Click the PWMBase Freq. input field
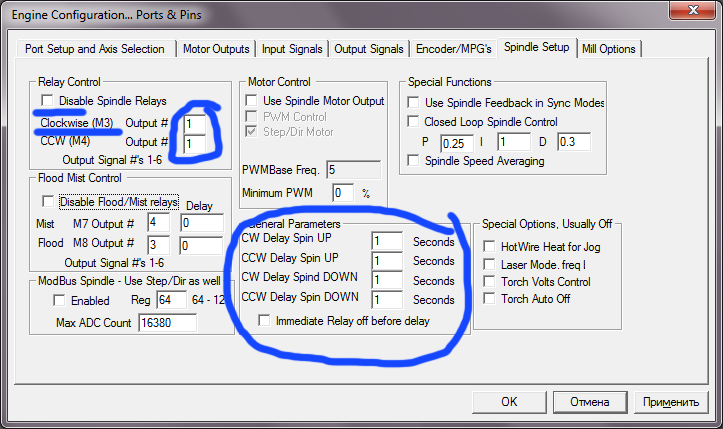The width and height of the screenshot is (723, 429). (353, 170)
